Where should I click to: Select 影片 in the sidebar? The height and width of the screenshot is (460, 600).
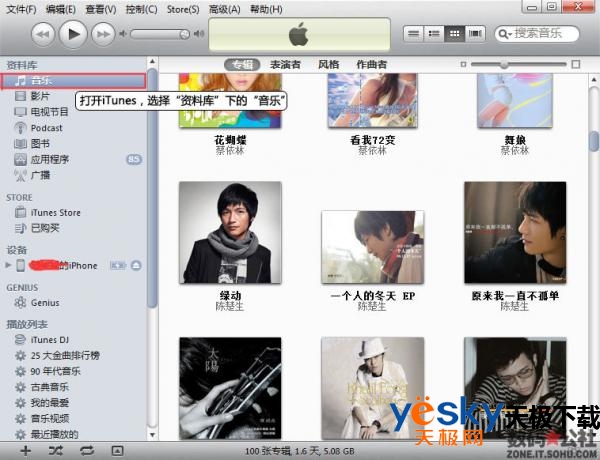(x=40, y=96)
